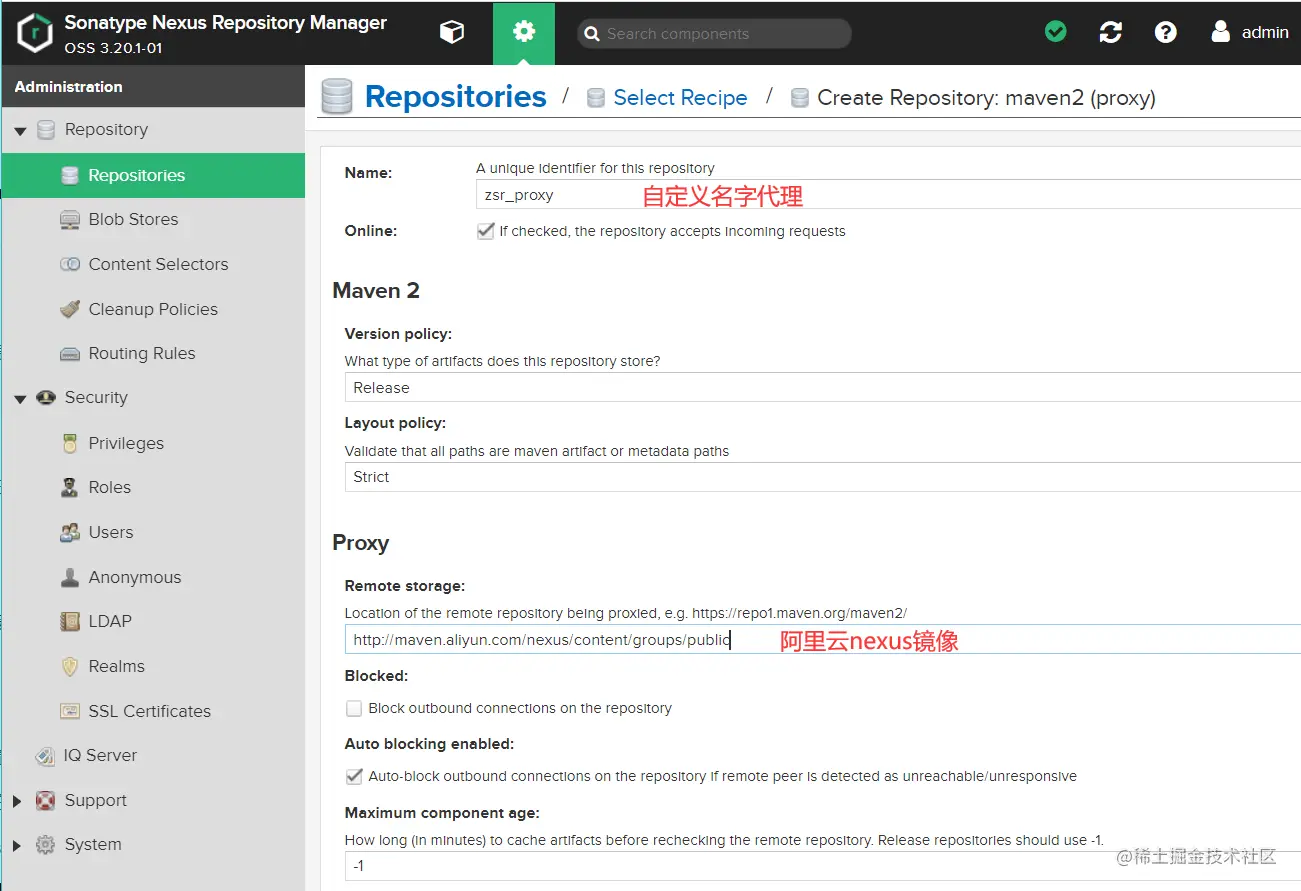Click the Blob Stores icon in sidebar
Viewport: 1301px width, 891px height.
click(x=70, y=220)
